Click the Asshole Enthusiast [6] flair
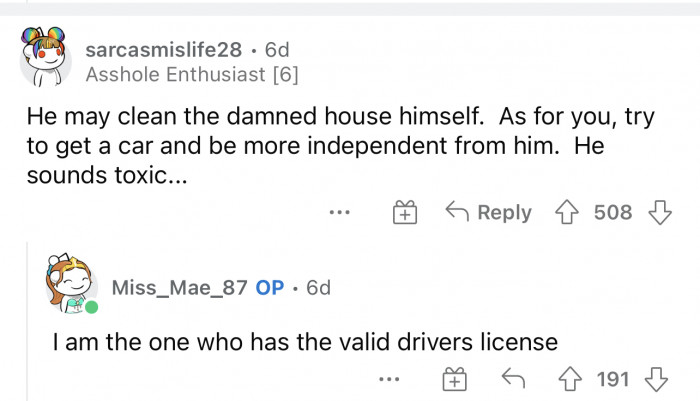700x401 pixels. [192, 73]
